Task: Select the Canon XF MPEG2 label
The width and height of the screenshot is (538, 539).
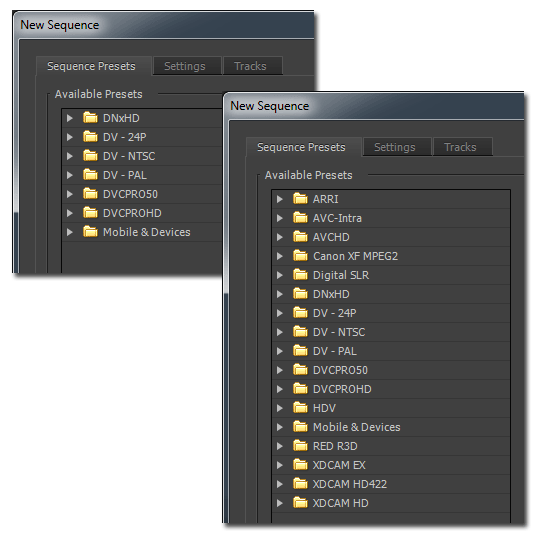Action: pyautogui.click(x=355, y=256)
